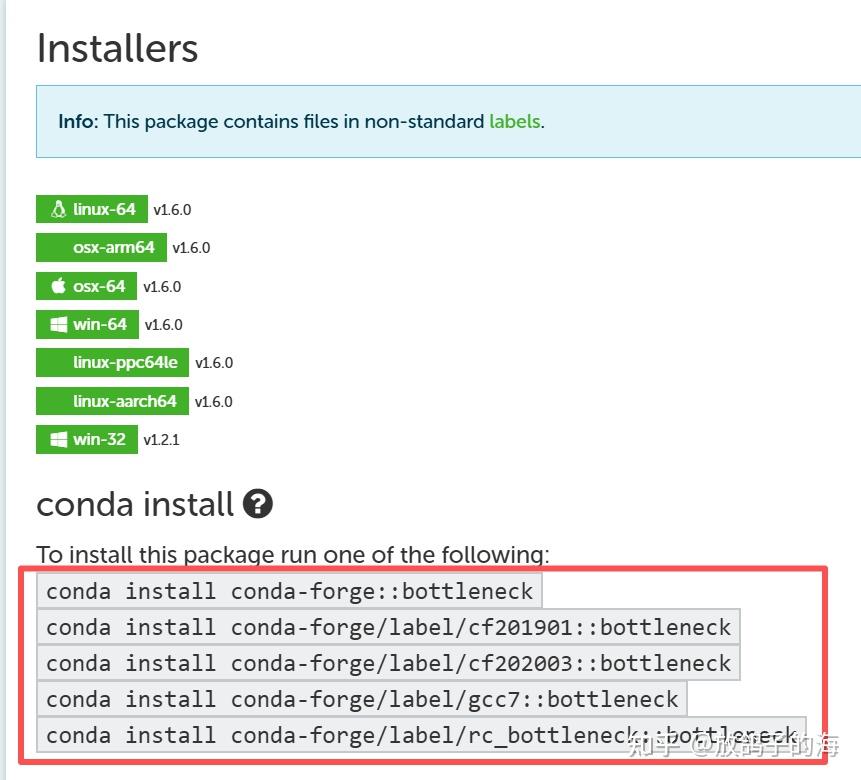
Task: Click the cf202003 label install command
Action: pos(388,663)
